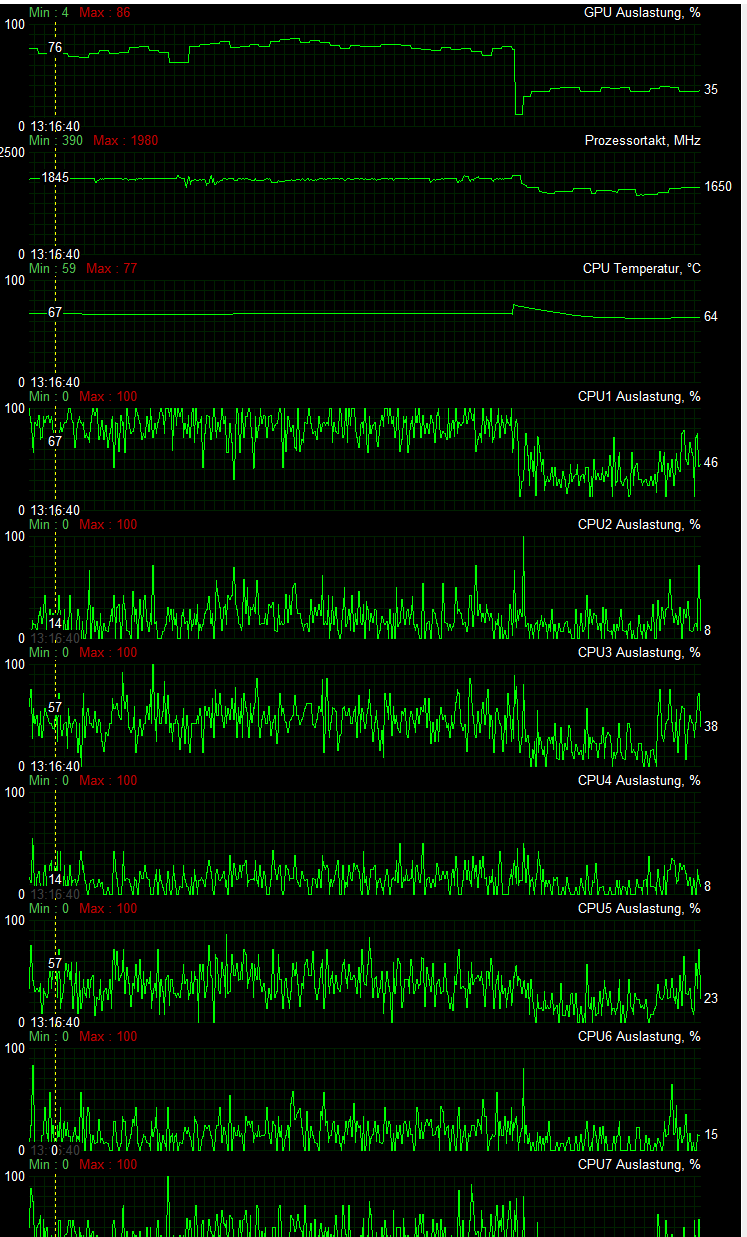
Task: Select the "Min : 59" temperature label
Action: coord(52,269)
